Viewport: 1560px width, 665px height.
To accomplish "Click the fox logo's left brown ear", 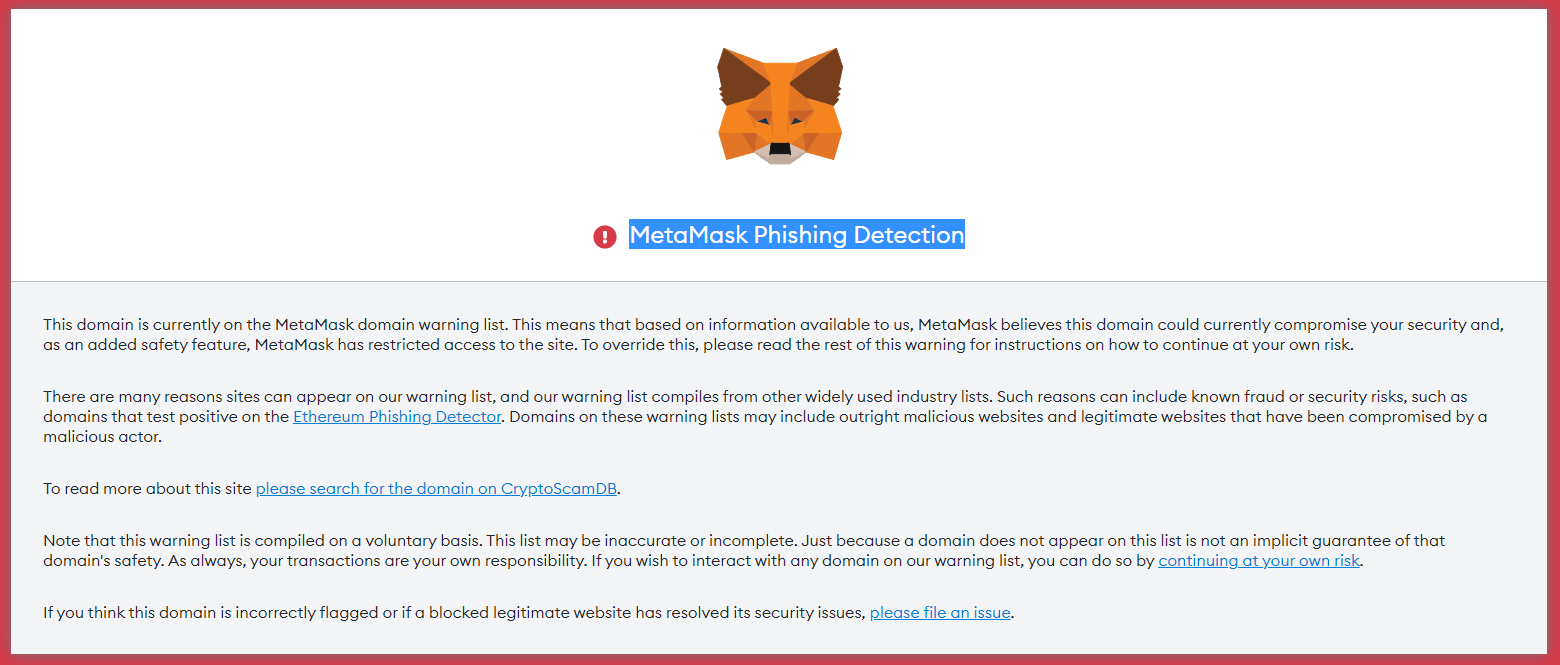I will coord(738,79).
